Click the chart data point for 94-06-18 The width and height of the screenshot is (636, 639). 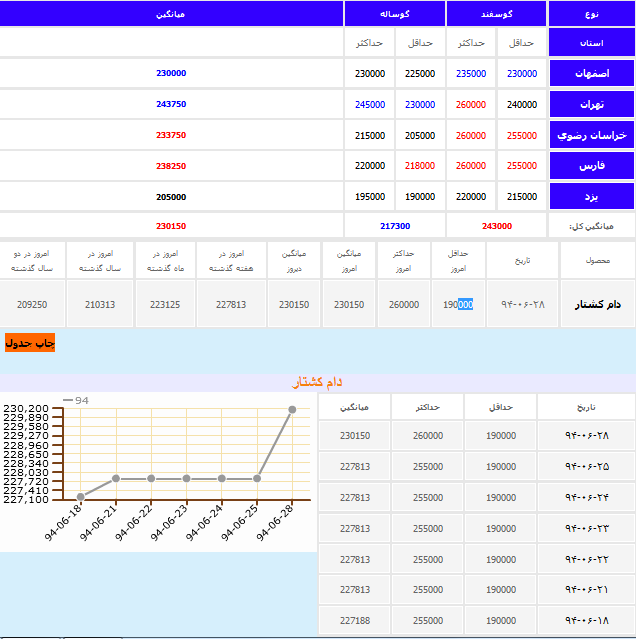coord(81,497)
